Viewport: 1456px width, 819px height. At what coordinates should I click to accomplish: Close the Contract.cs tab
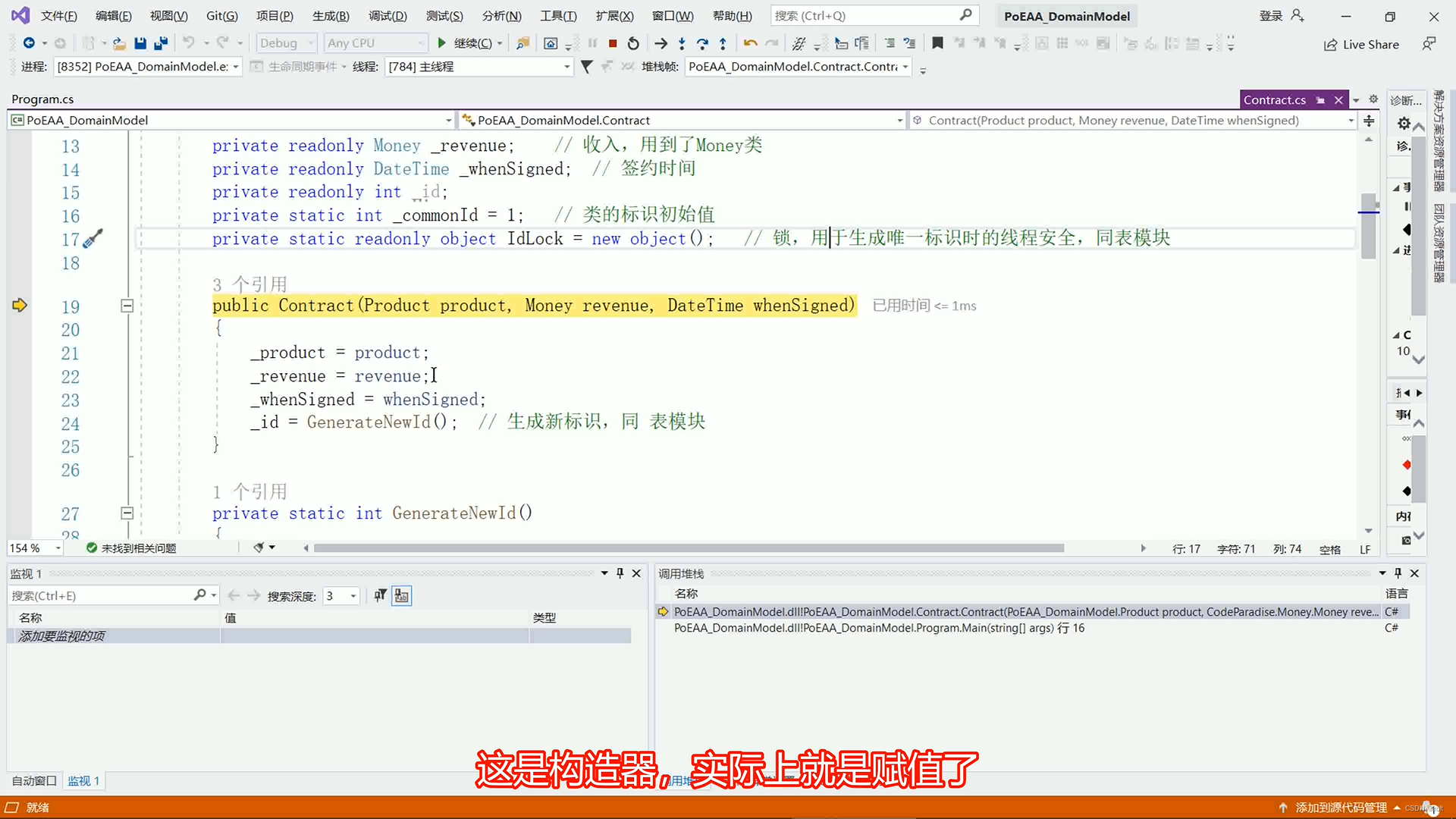[x=1338, y=100]
